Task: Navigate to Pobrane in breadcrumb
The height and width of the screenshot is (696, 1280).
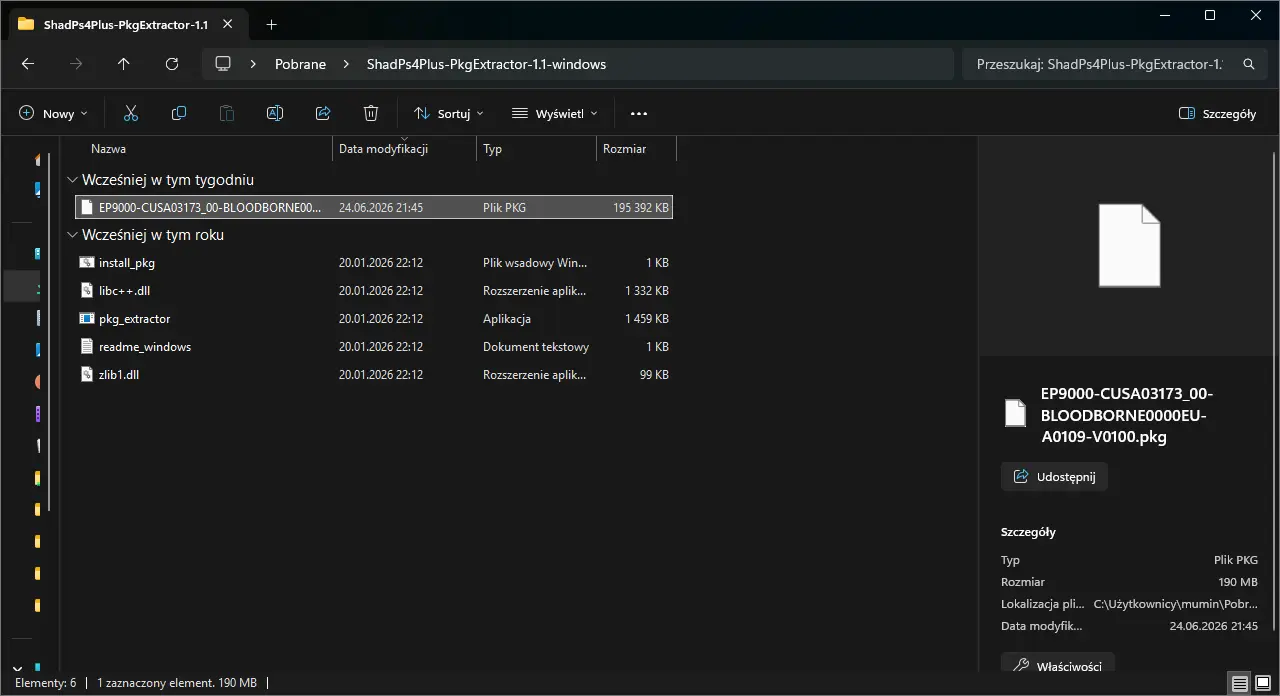Action: click(300, 64)
